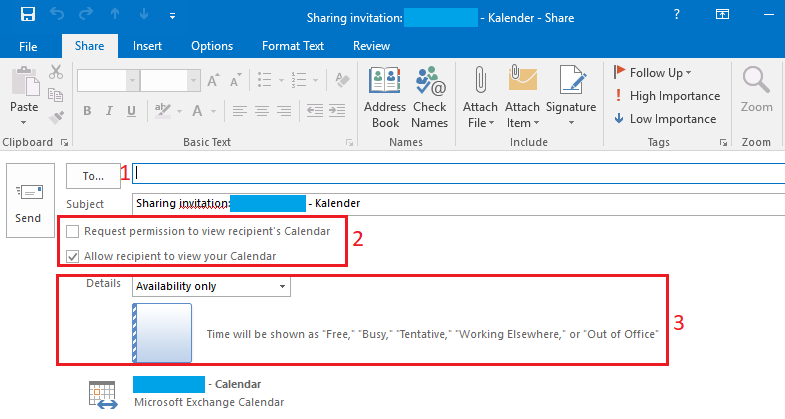The image size is (785, 419).
Task: Copy selection icon
Action: (x=56, y=95)
